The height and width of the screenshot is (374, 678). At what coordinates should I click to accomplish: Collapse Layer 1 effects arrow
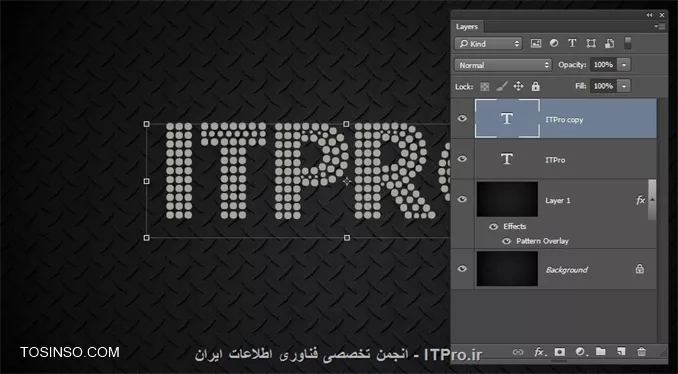point(652,200)
